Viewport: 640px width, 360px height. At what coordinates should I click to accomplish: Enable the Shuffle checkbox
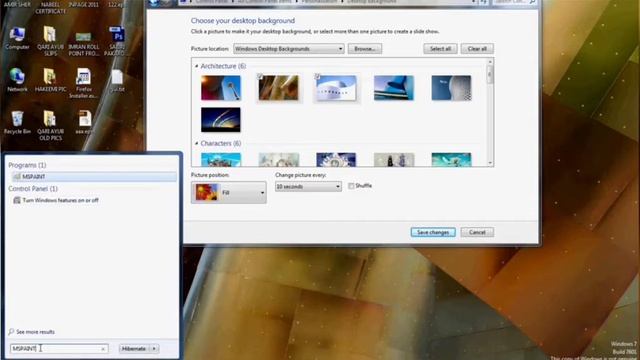pos(351,186)
